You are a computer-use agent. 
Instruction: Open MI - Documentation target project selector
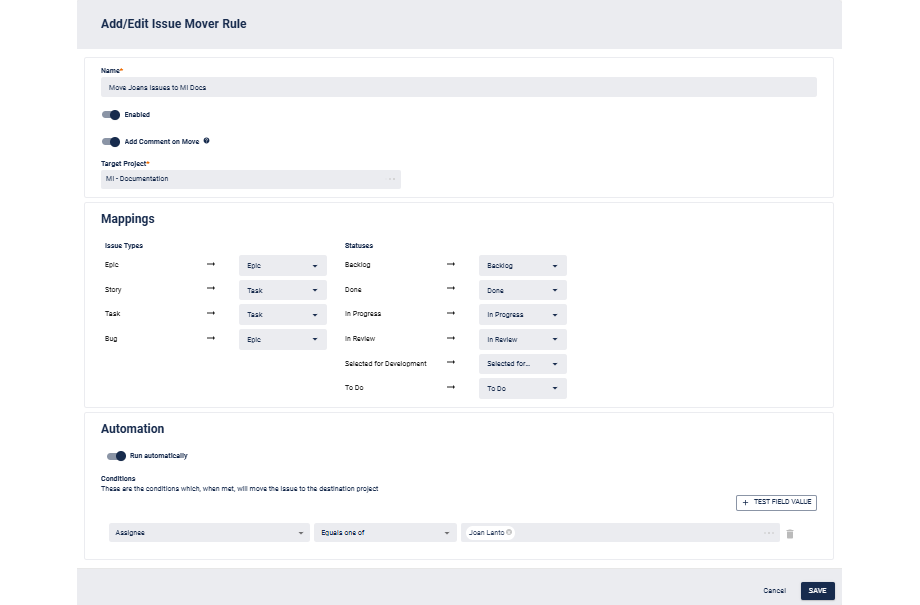click(251, 179)
